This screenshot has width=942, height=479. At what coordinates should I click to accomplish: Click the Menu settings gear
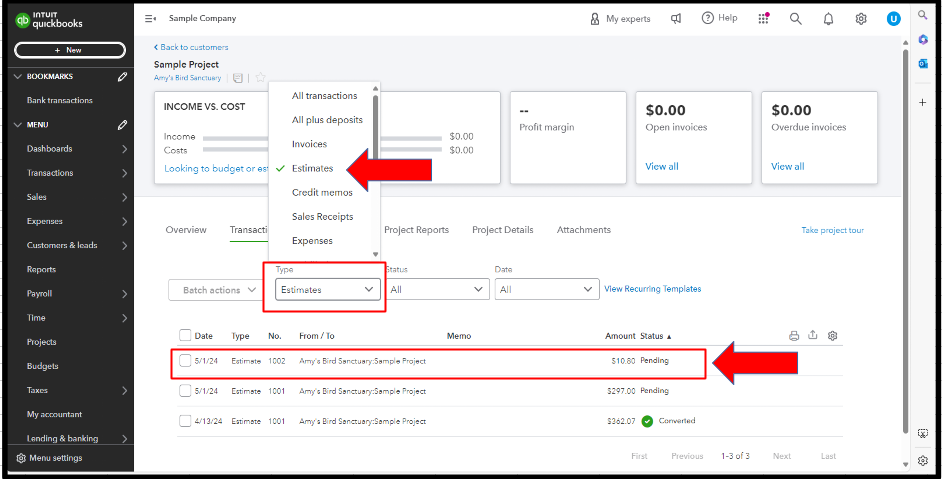click(x=21, y=458)
